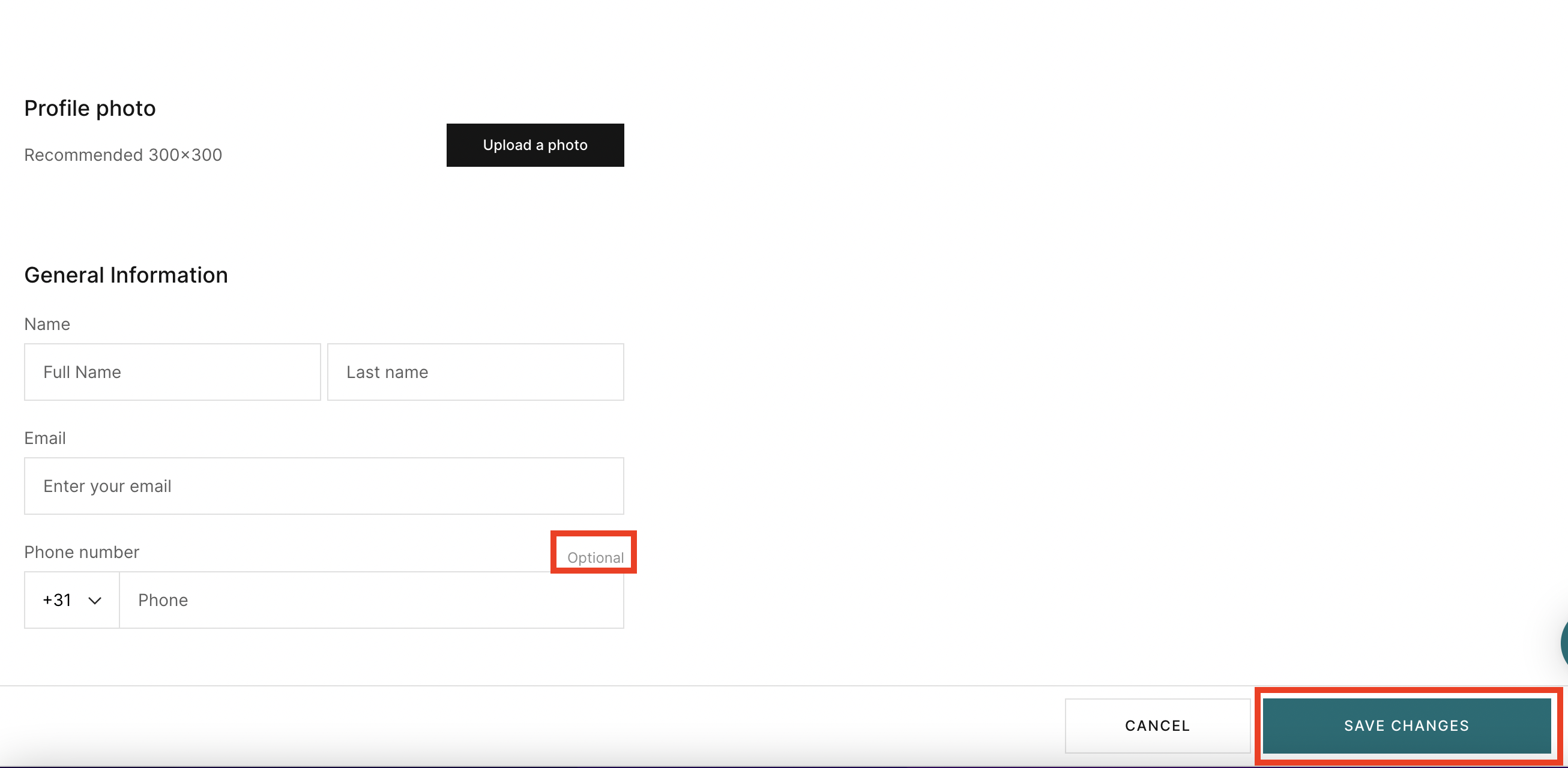This screenshot has height=768, width=1568.
Task: Click the Optional label near Phone number
Action: tap(595, 557)
